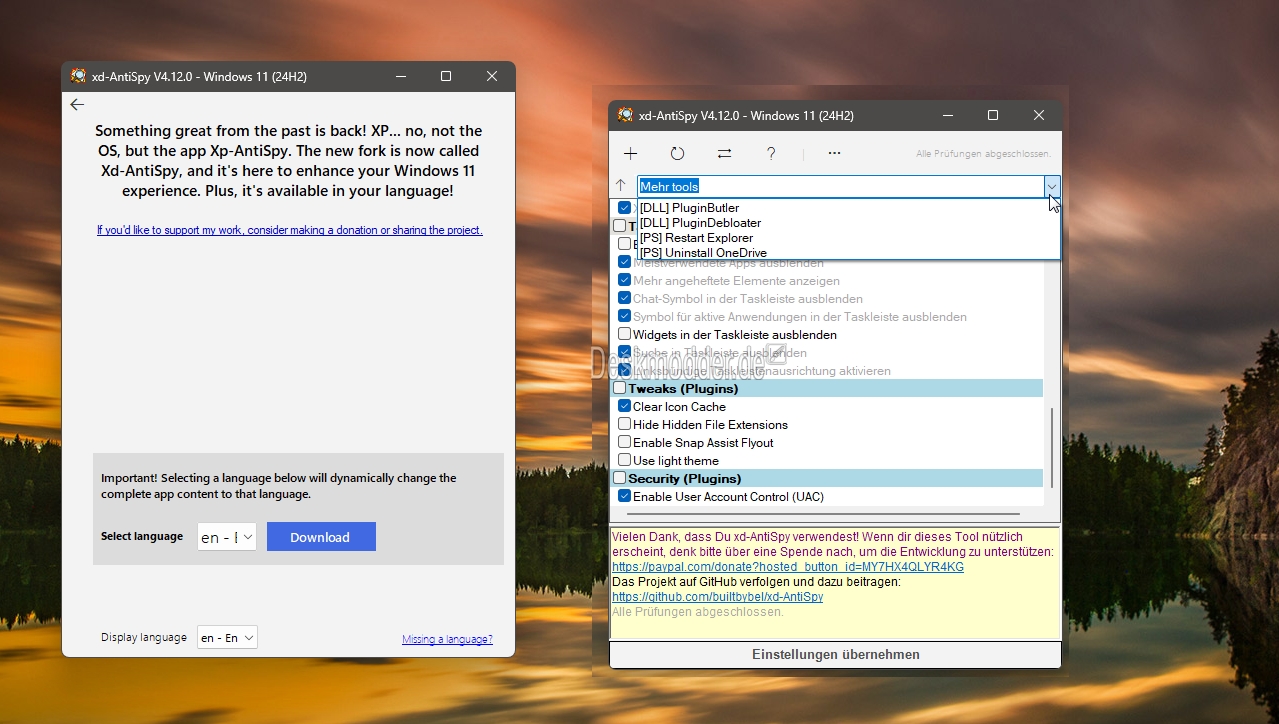Toggle Mehr angeheftete Elemente anzeigen checkbox
This screenshot has height=724, width=1279.
click(x=625, y=281)
